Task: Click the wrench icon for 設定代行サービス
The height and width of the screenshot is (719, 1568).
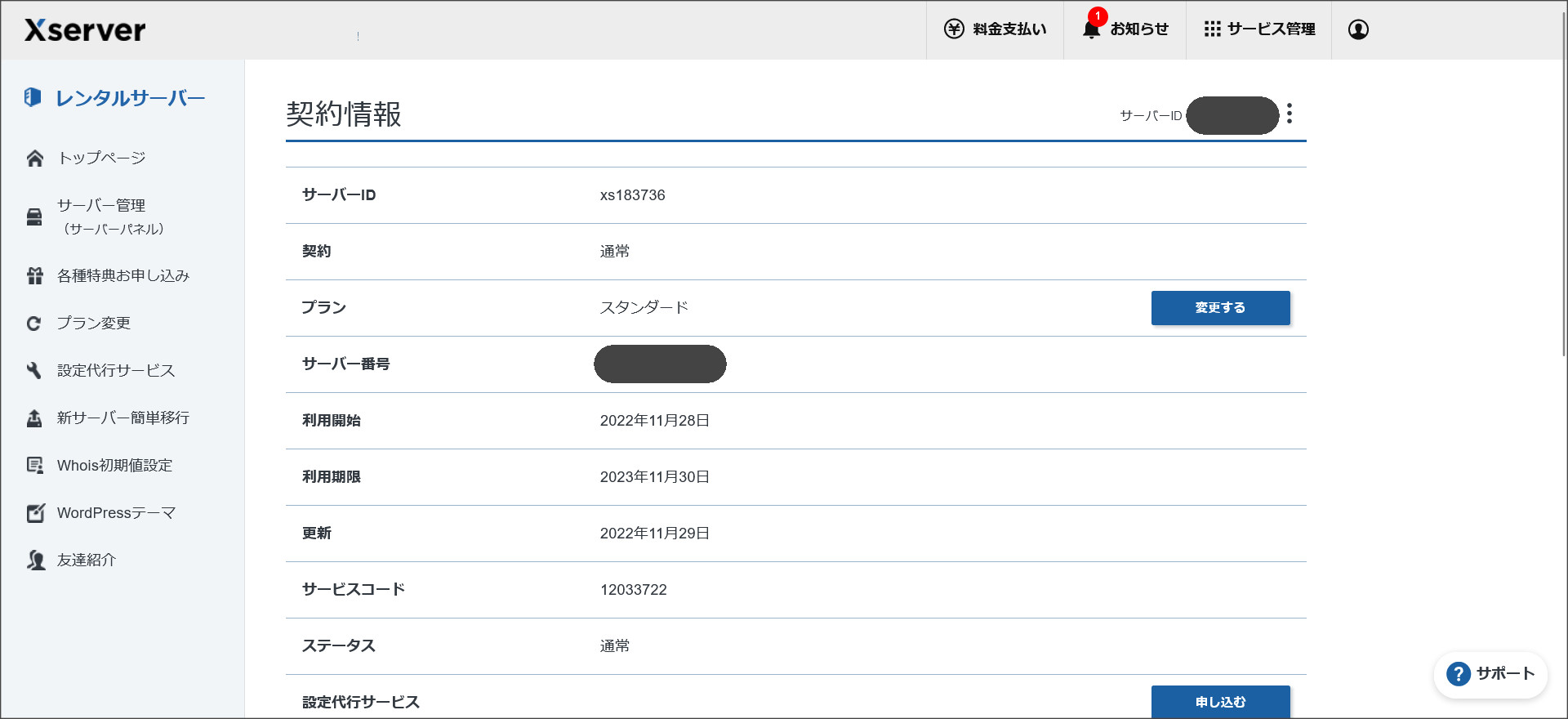Action: [x=34, y=371]
